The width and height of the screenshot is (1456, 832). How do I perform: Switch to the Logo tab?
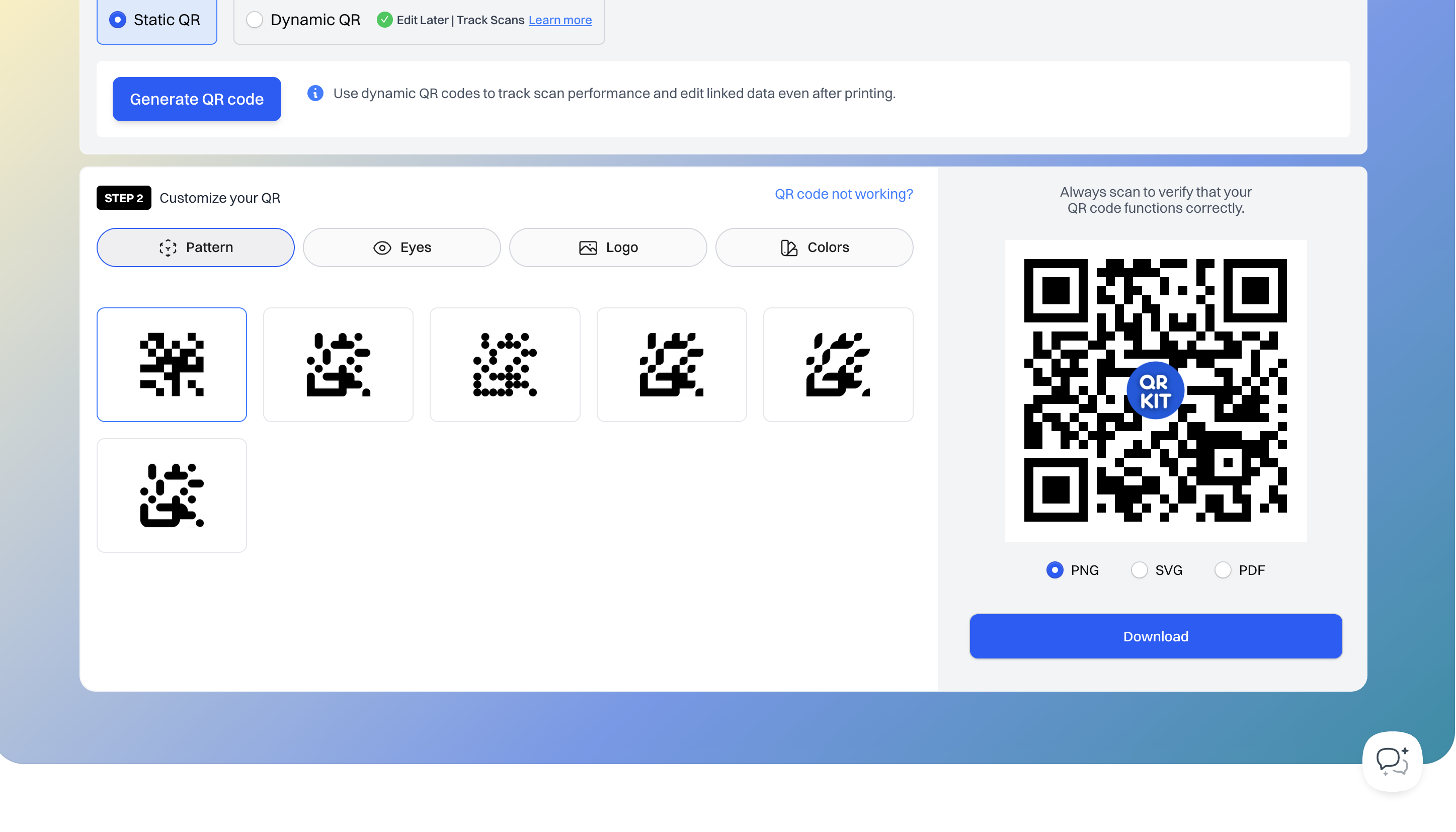[608, 247]
